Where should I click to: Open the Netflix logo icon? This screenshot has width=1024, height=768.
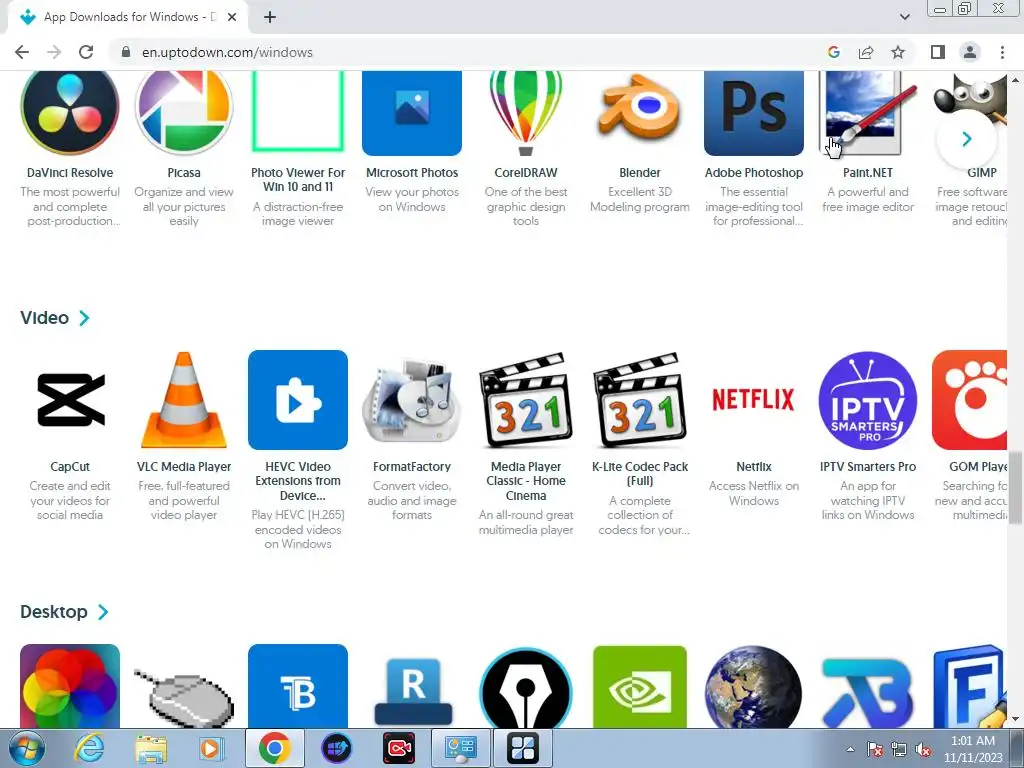(x=754, y=400)
